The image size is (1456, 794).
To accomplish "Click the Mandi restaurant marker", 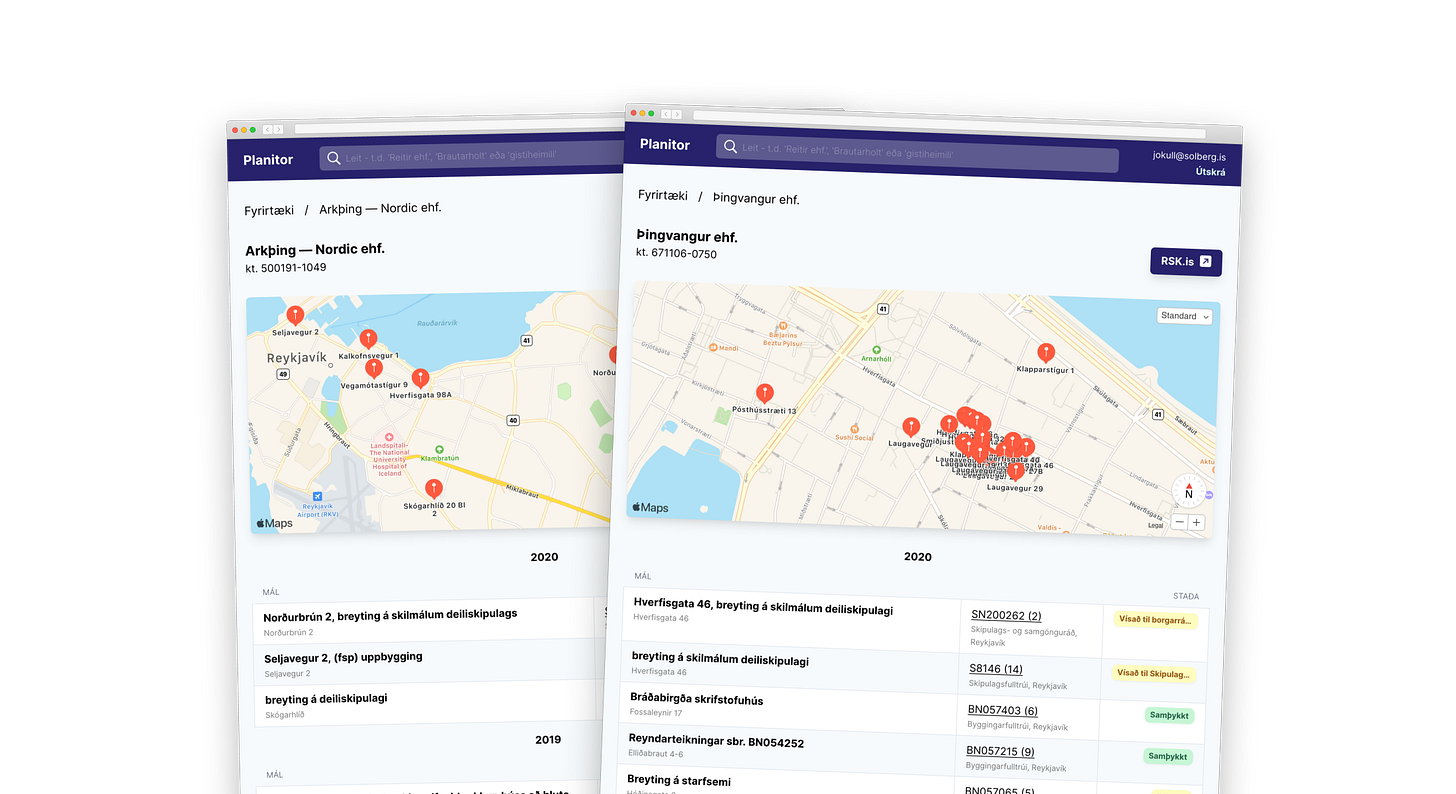I will [713, 348].
